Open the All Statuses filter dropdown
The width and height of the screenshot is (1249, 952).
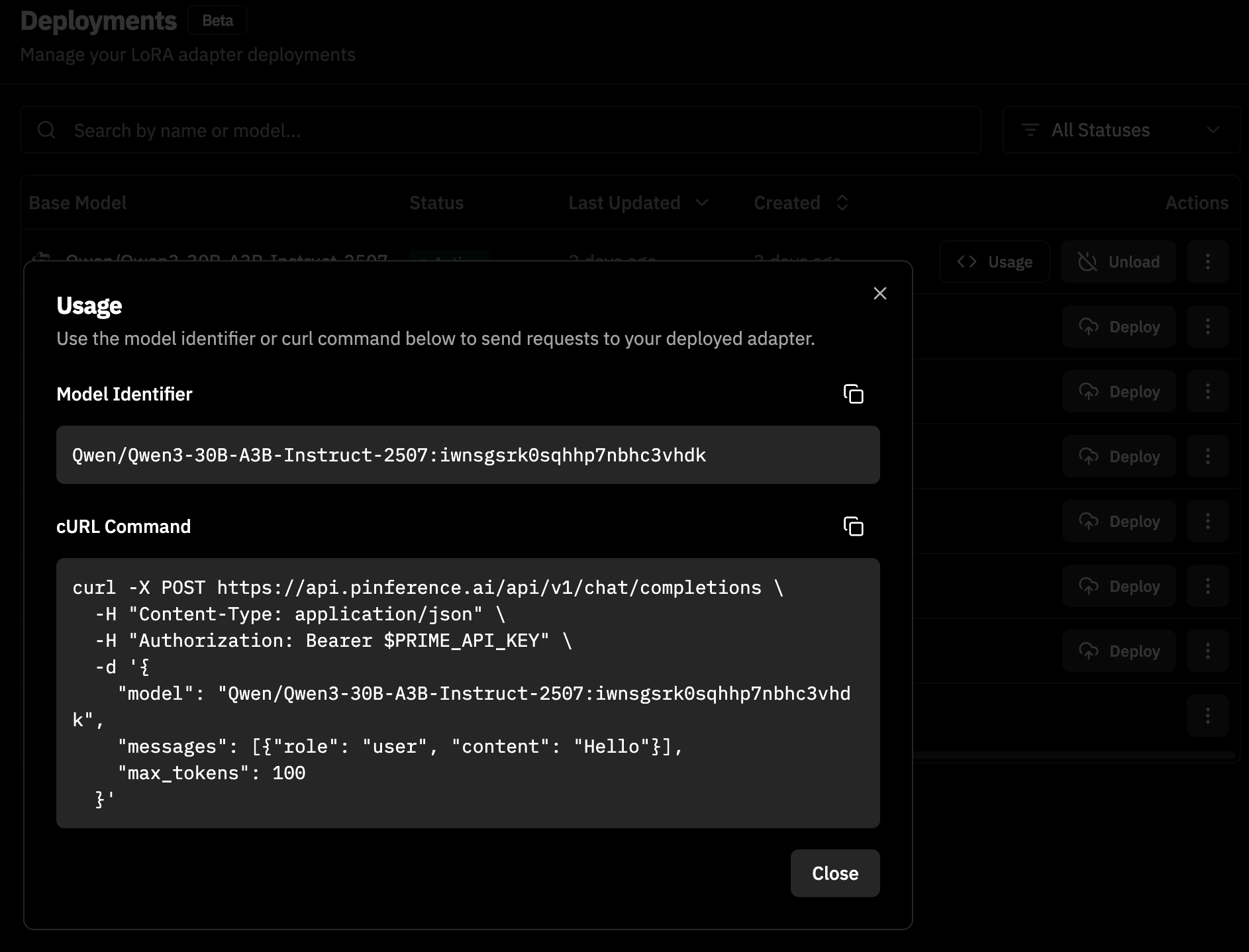(1121, 130)
